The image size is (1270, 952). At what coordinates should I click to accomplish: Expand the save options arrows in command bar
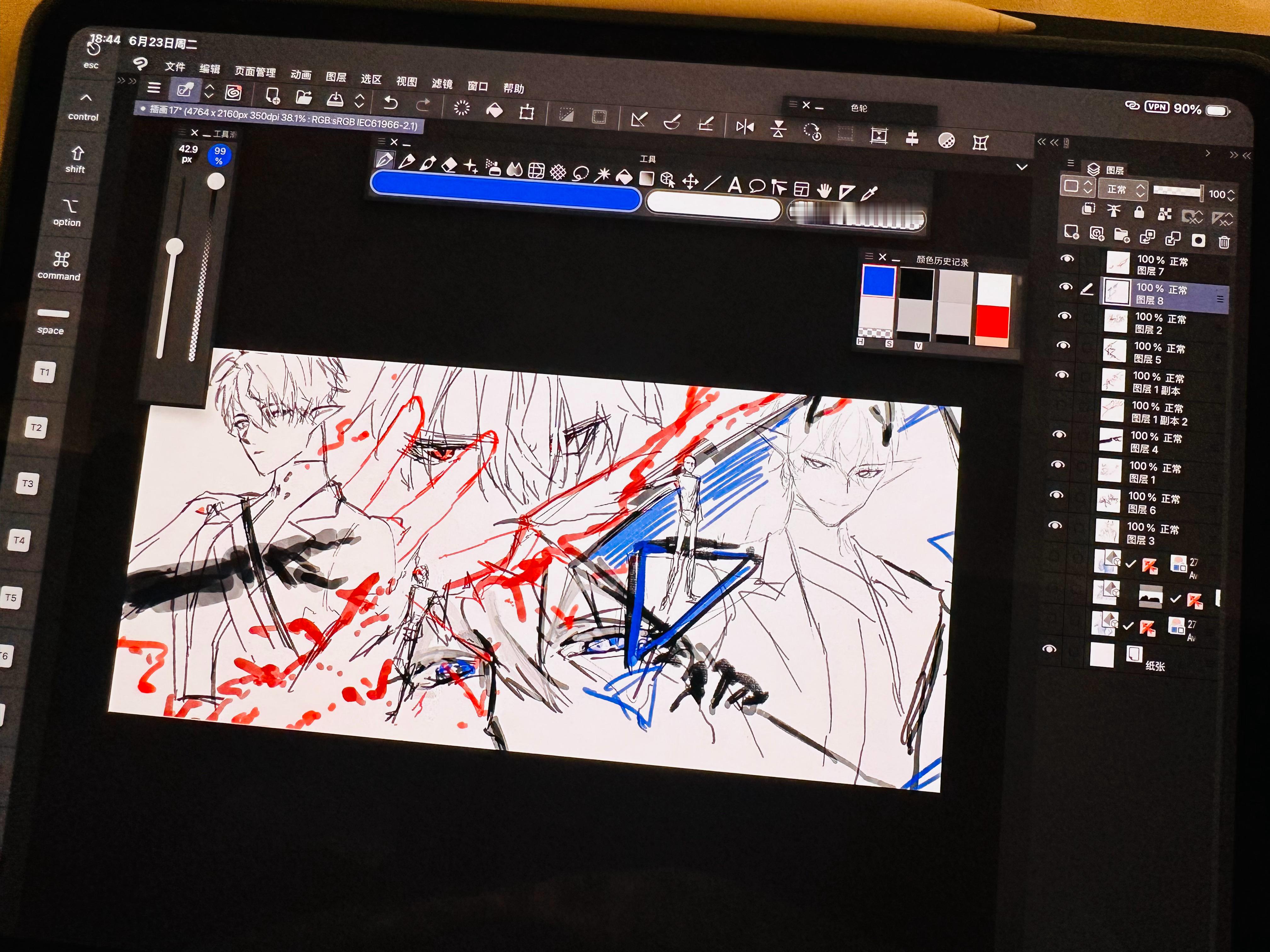click(x=359, y=101)
